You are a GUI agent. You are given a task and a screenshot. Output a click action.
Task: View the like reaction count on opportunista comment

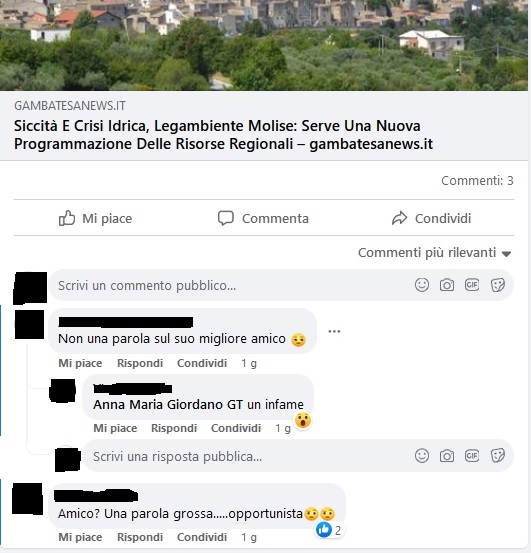329,530
